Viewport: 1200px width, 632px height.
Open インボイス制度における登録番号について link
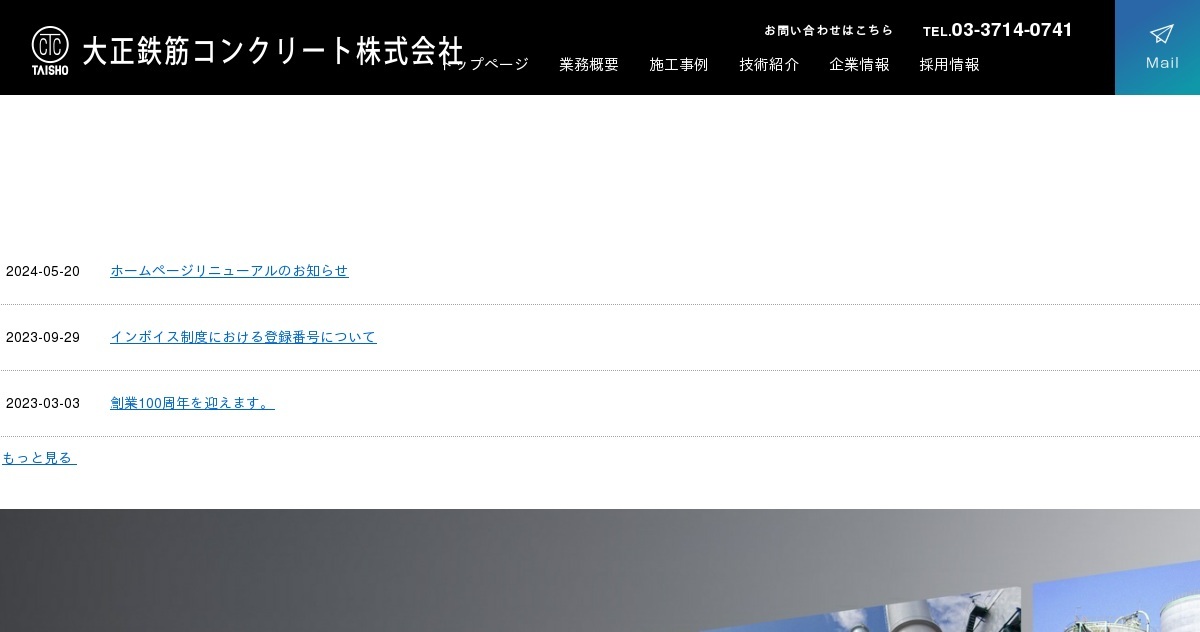243,337
